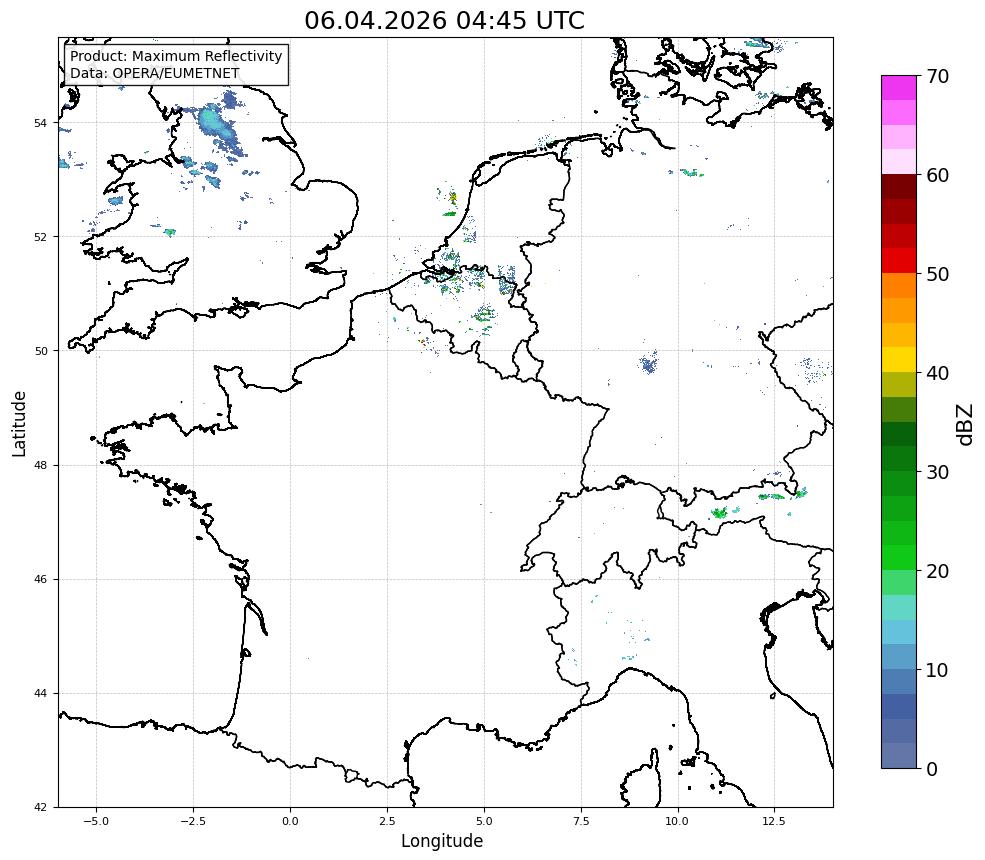Click colorbar tick label "20"
The width and height of the screenshot is (985, 860).
click(937, 571)
